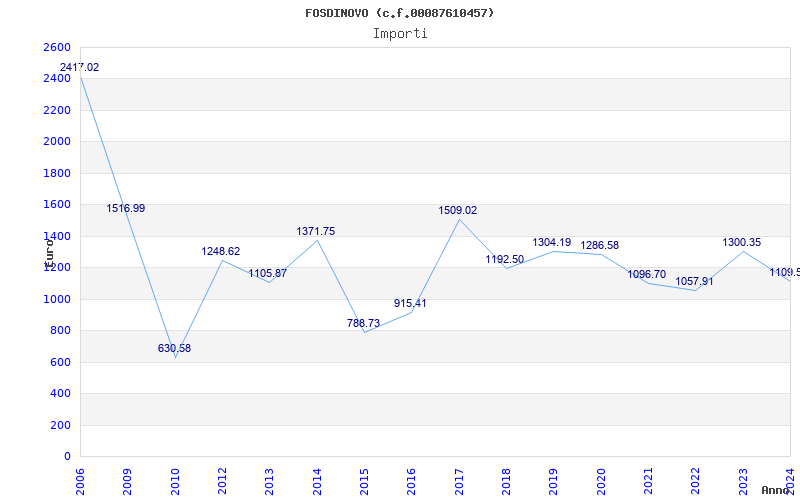This screenshot has width=800, height=500.
Task: Click the 788.73 data label
Action: pyautogui.click(x=363, y=323)
